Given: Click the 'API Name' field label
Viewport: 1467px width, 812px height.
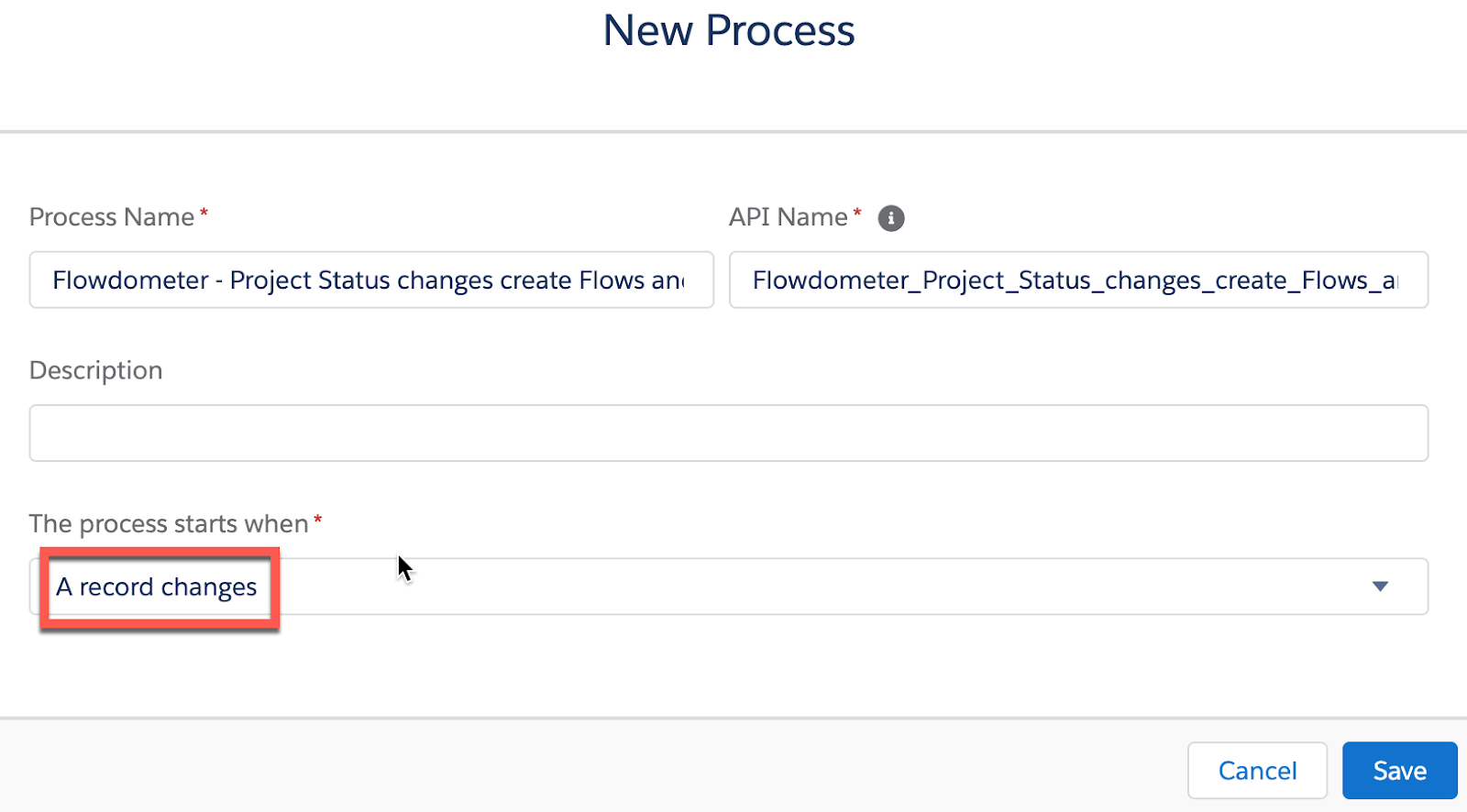Looking at the screenshot, I should click(788, 217).
